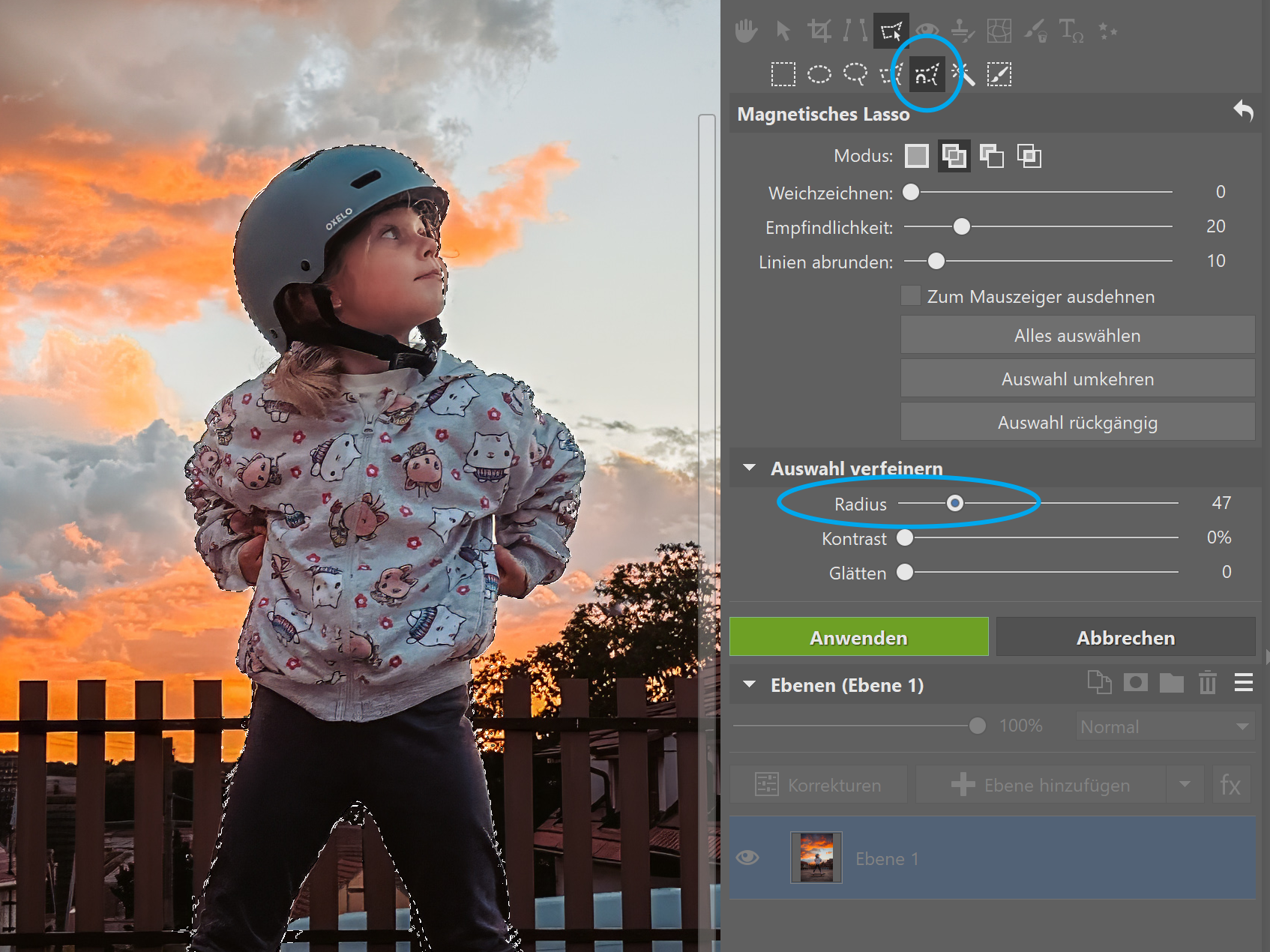
Task: Select the Text tool icon
Action: point(1071,31)
